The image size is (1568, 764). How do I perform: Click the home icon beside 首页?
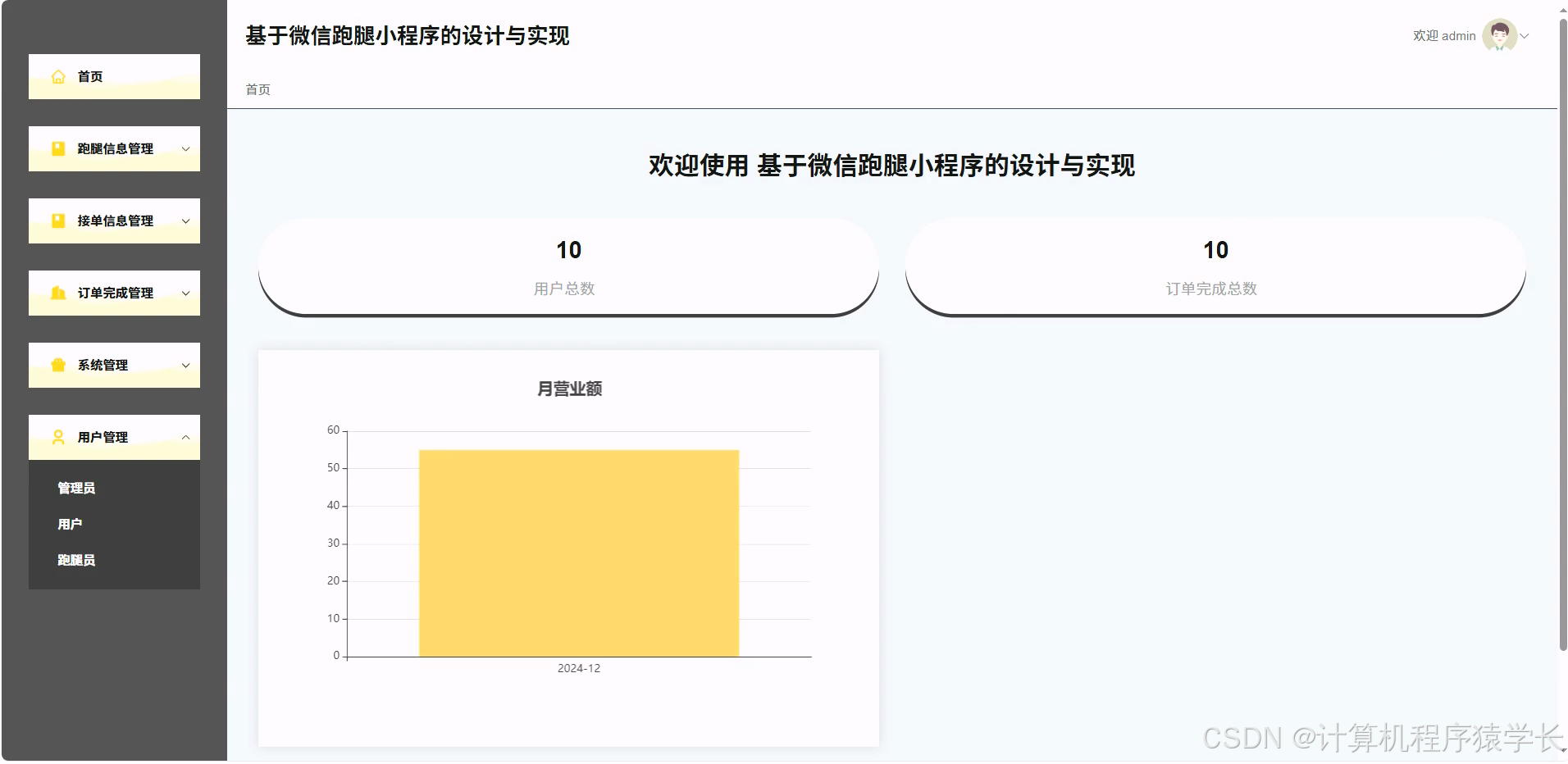click(x=57, y=76)
